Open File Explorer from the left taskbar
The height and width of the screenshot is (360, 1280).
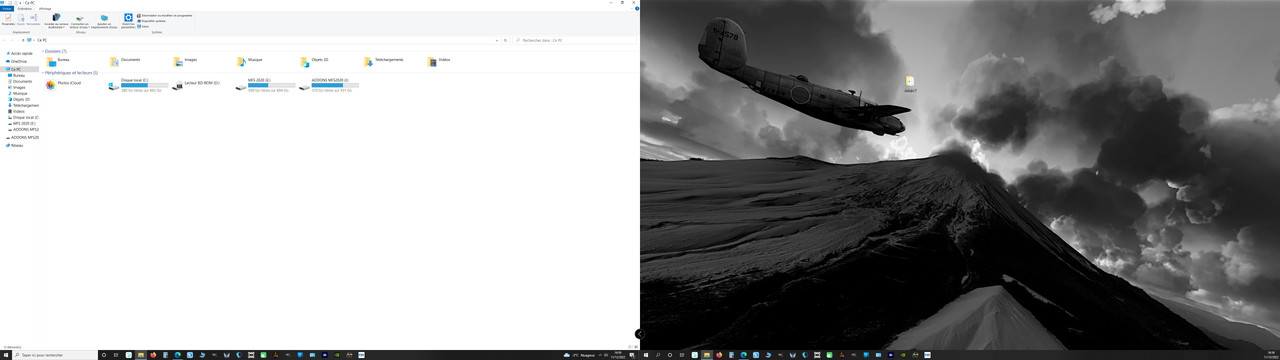click(141, 355)
